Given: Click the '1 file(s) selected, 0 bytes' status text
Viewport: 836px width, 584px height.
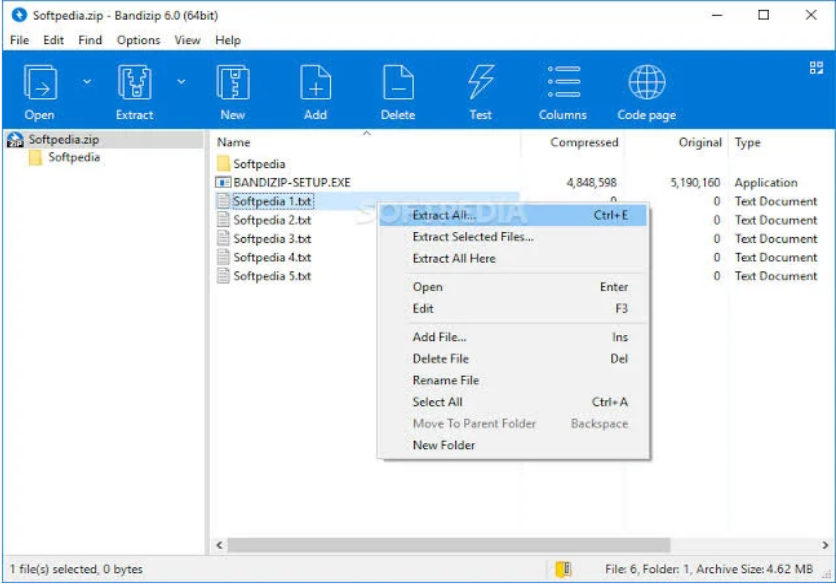Looking at the screenshot, I should [x=76, y=569].
